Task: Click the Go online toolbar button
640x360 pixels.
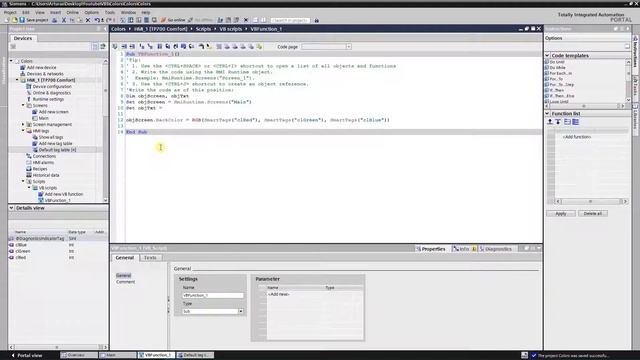Action: pyautogui.click(x=173, y=20)
